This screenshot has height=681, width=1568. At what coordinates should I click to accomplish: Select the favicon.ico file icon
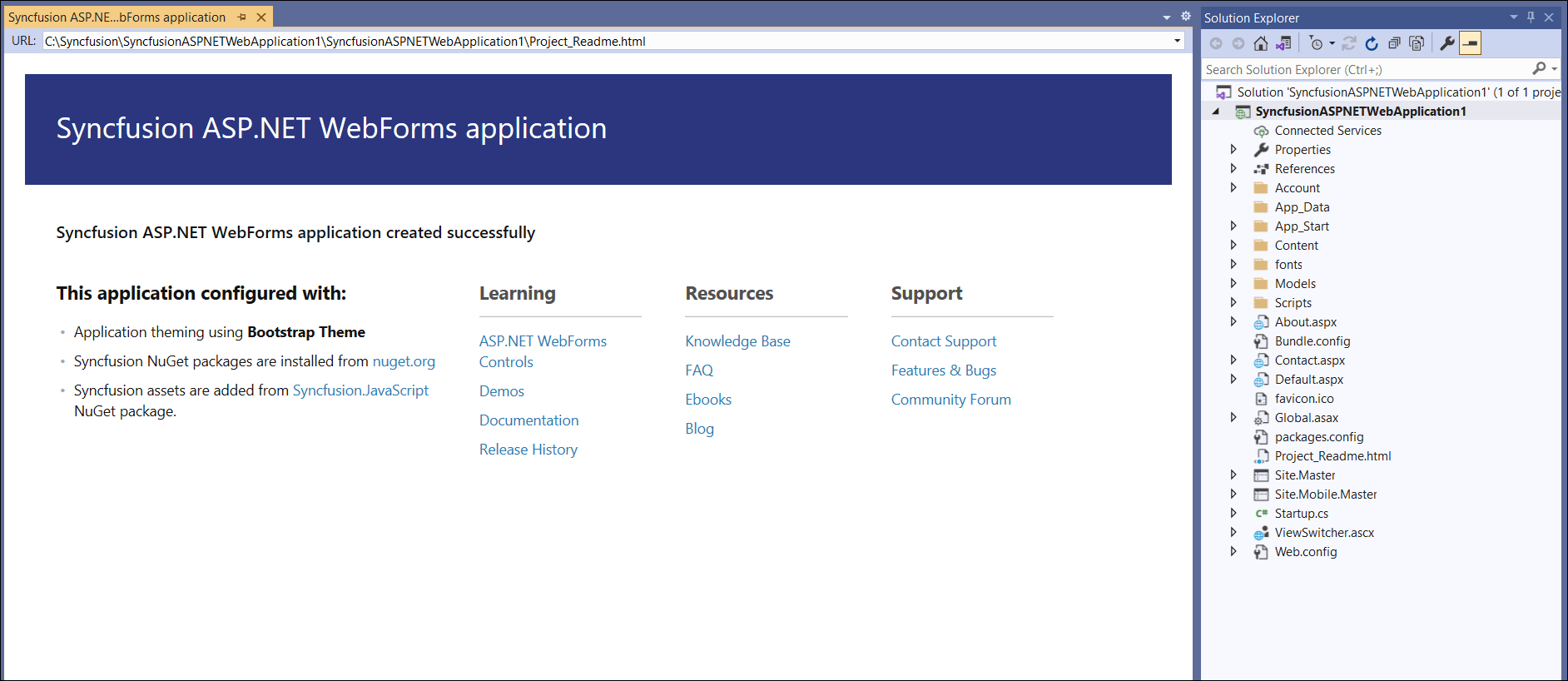(x=1261, y=399)
